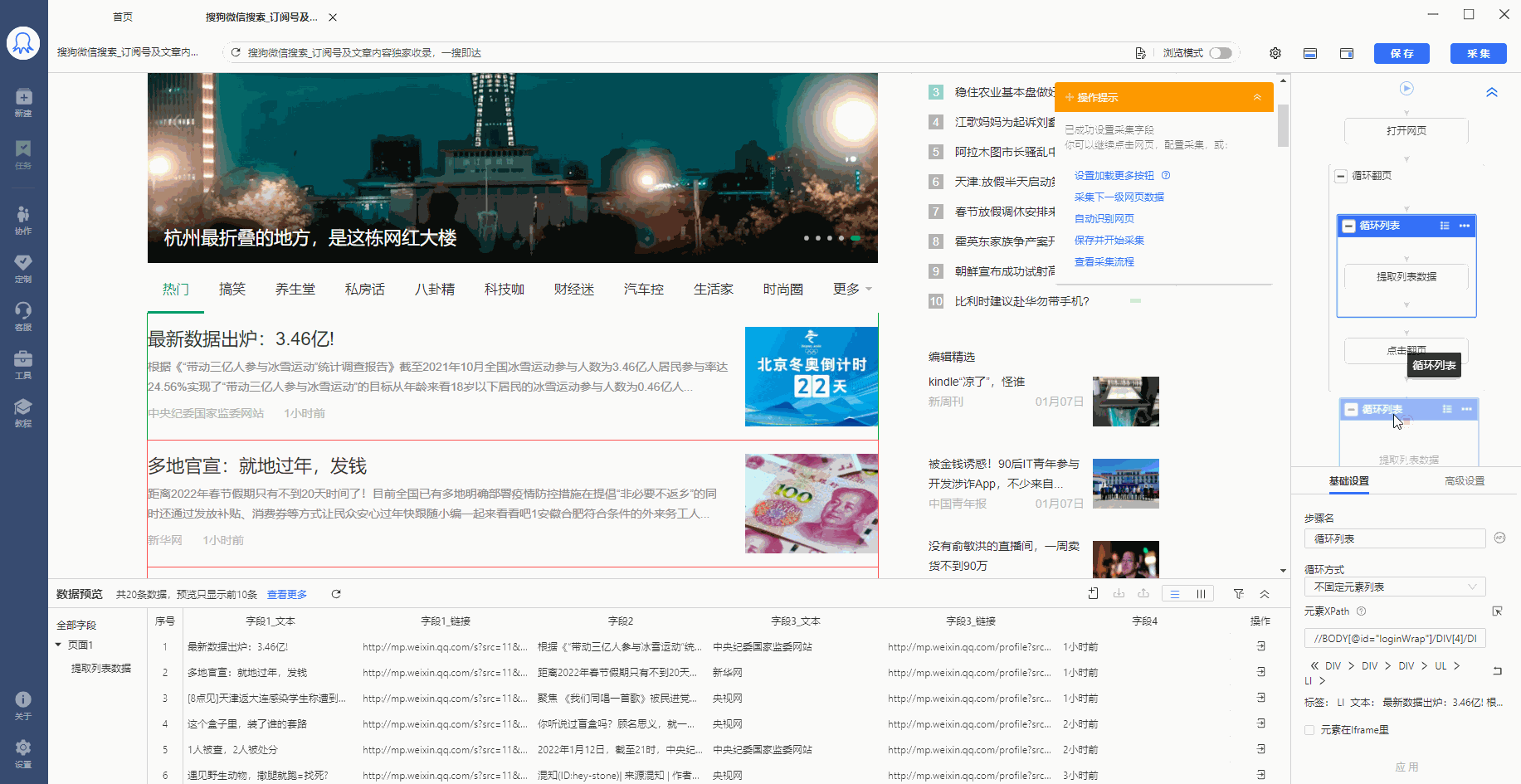This screenshot has height=784, width=1521.
Task: Click the add field icon in data preview
Action: (x=1093, y=593)
